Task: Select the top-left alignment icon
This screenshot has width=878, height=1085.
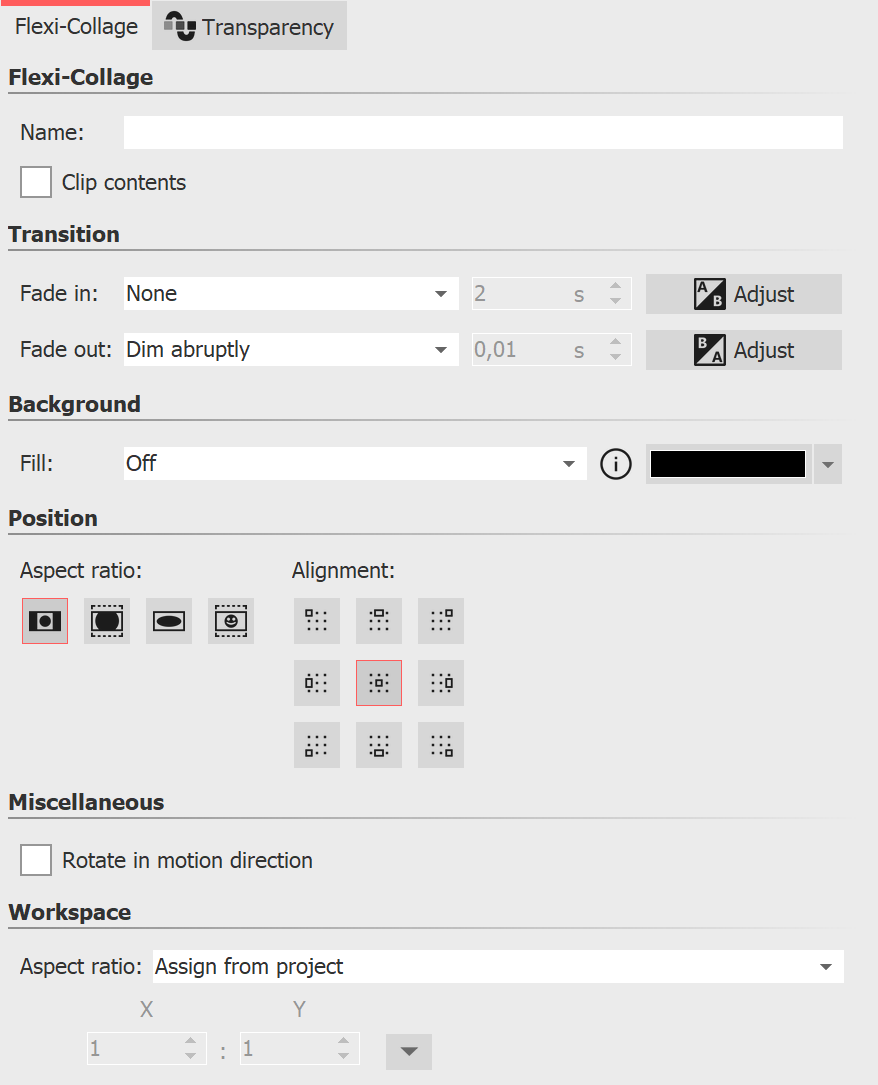Action: (x=317, y=620)
